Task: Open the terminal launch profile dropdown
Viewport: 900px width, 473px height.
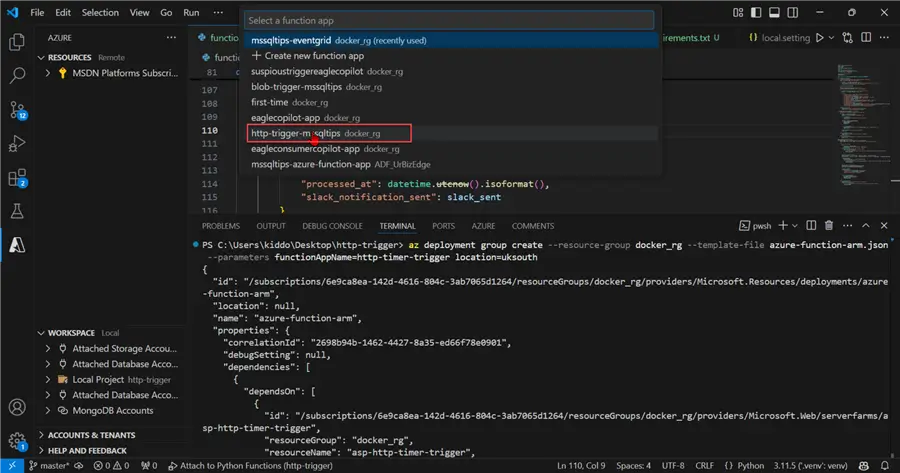Action: point(795,226)
